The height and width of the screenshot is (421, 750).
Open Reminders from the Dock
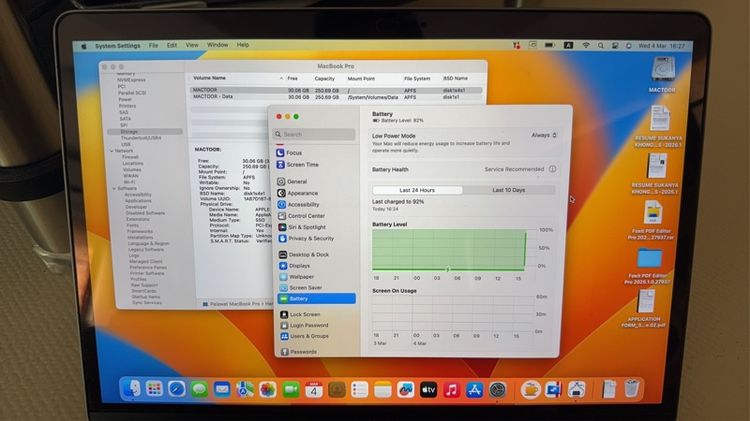[x=360, y=390]
